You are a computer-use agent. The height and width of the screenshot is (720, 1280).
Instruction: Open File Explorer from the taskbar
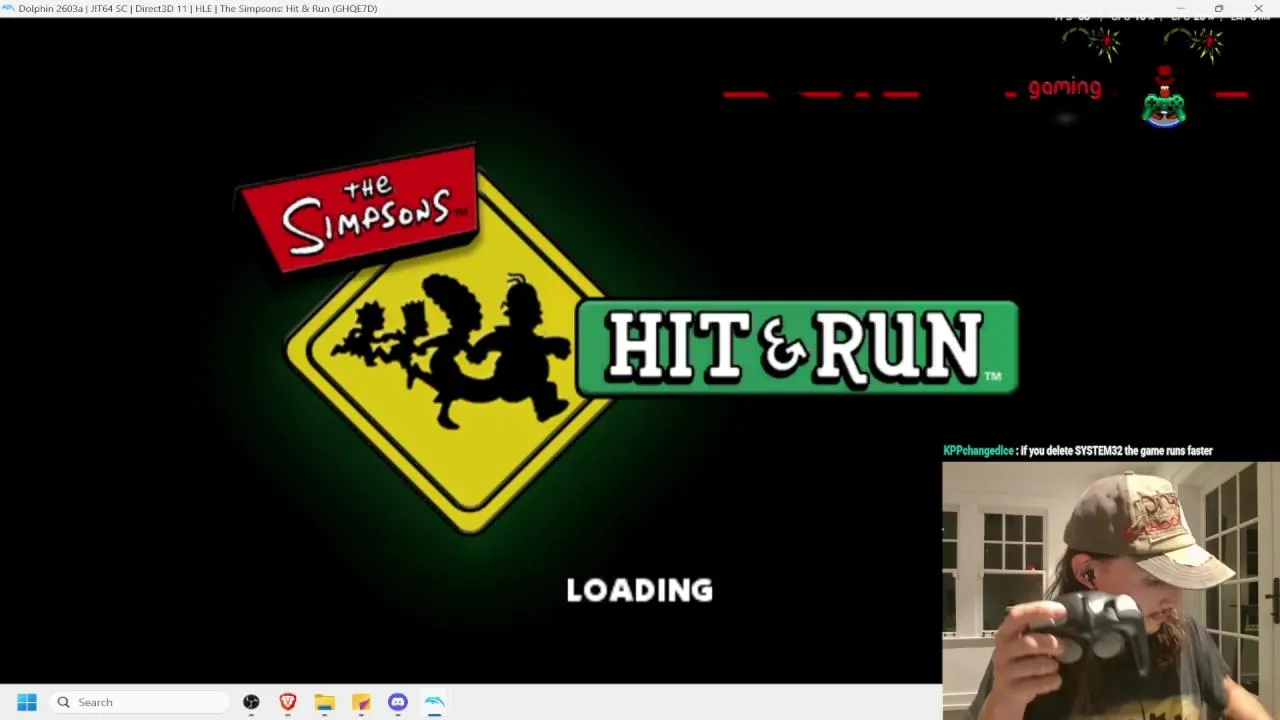[x=324, y=702]
